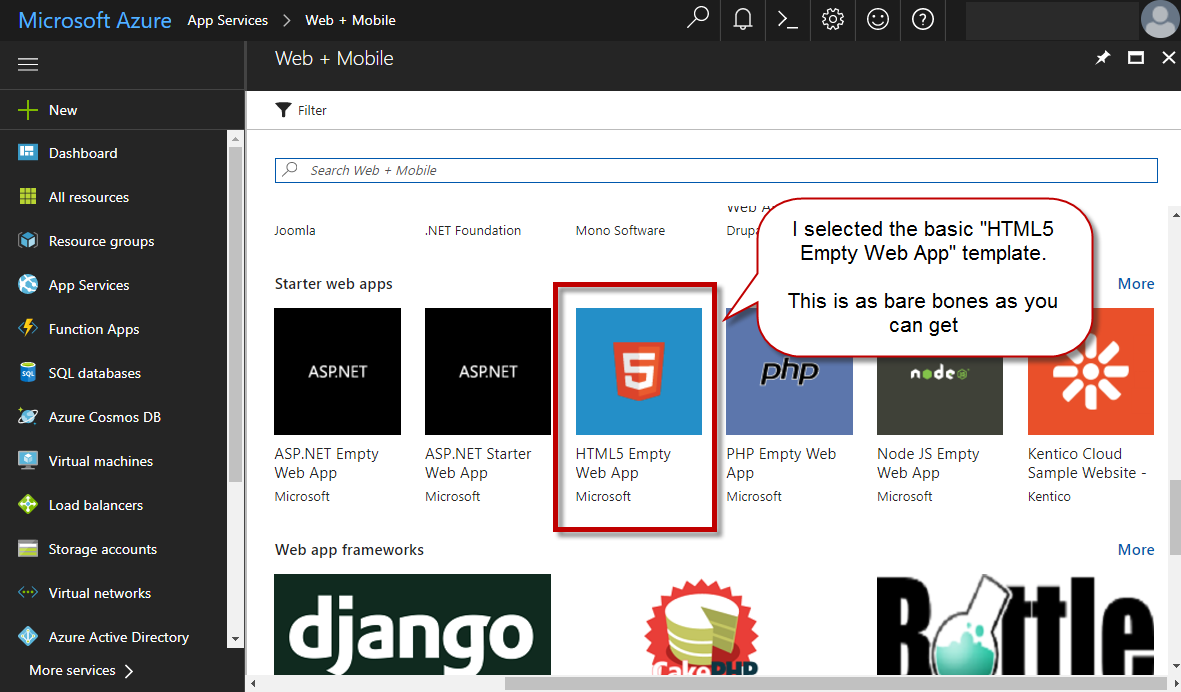The height and width of the screenshot is (692, 1181).
Task: Select the CakePHP framework tile
Action: [701, 626]
